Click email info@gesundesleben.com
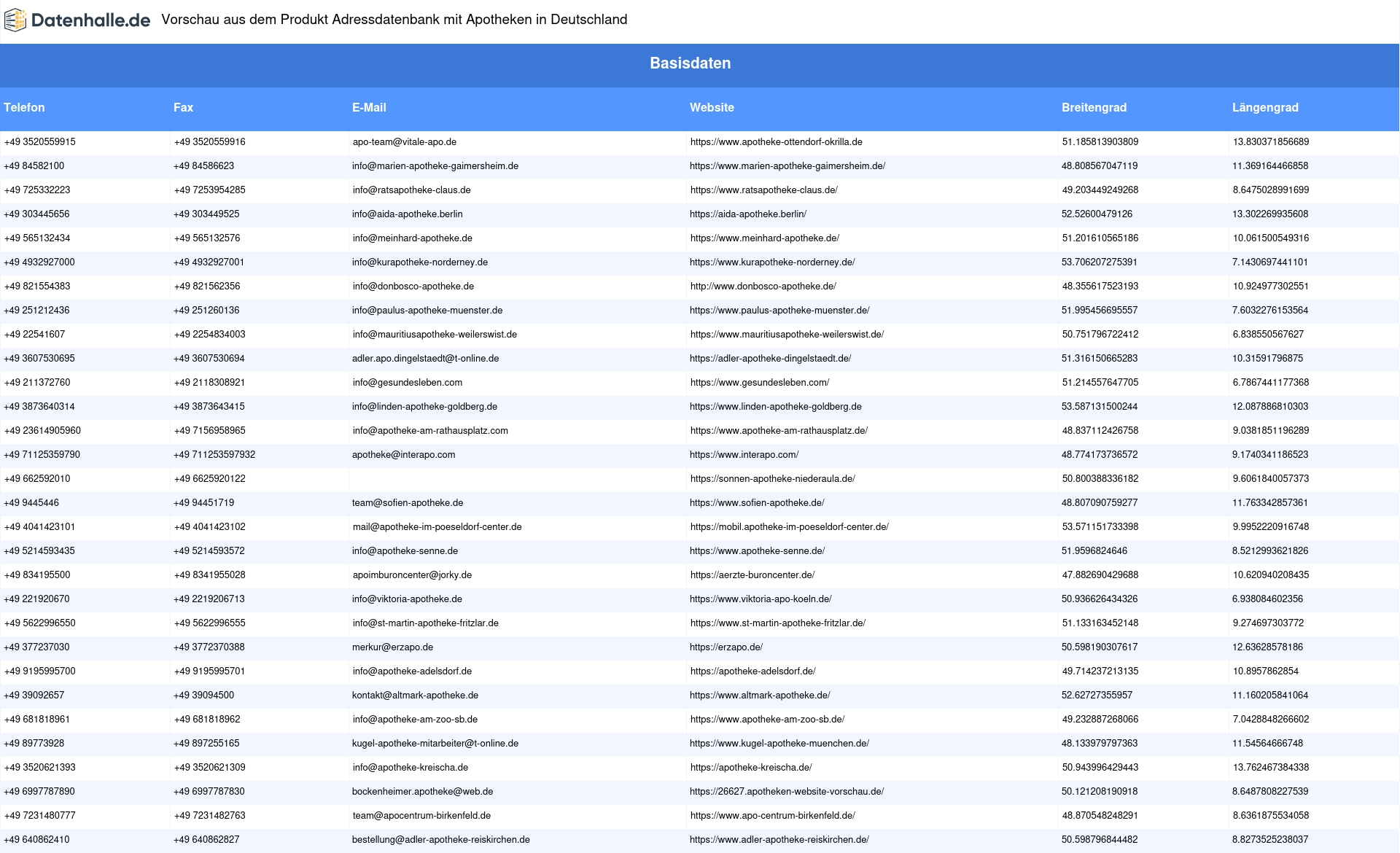 click(x=408, y=383)
